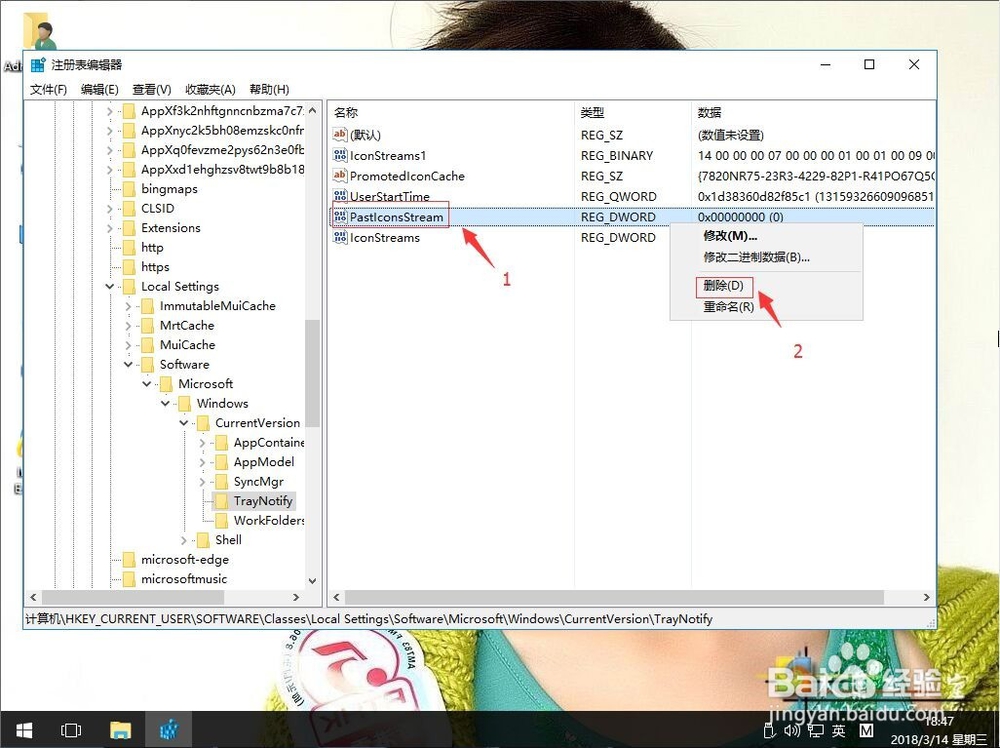
Task: Click the REG_QWORD type cell
Action: [x=618, y=196]
